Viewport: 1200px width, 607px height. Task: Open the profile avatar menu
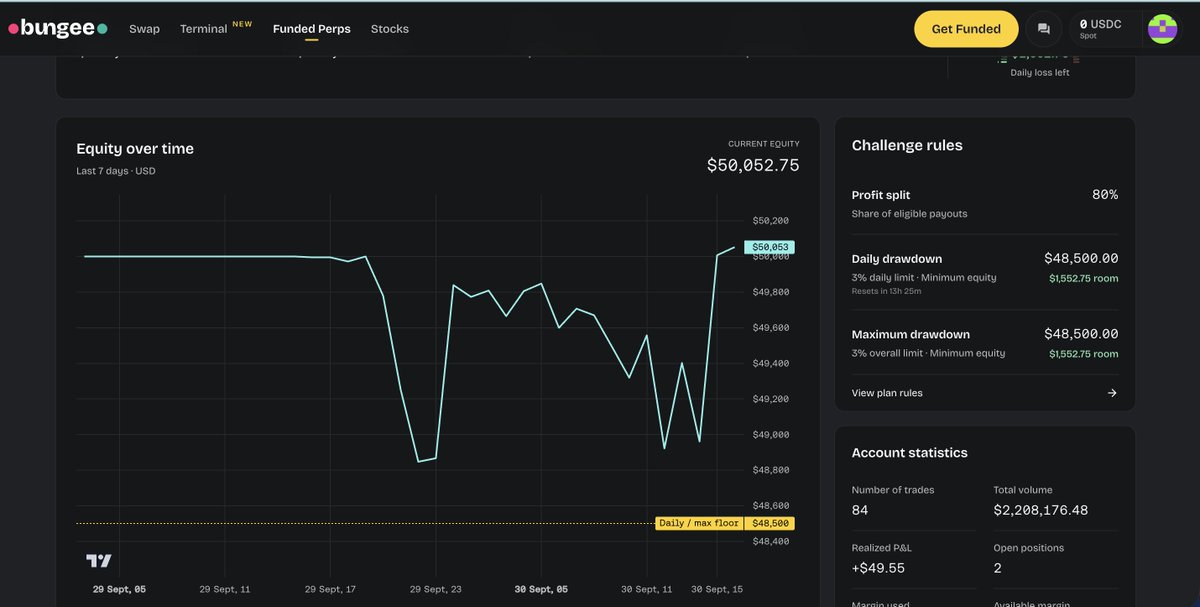[x=1162, y=29]
